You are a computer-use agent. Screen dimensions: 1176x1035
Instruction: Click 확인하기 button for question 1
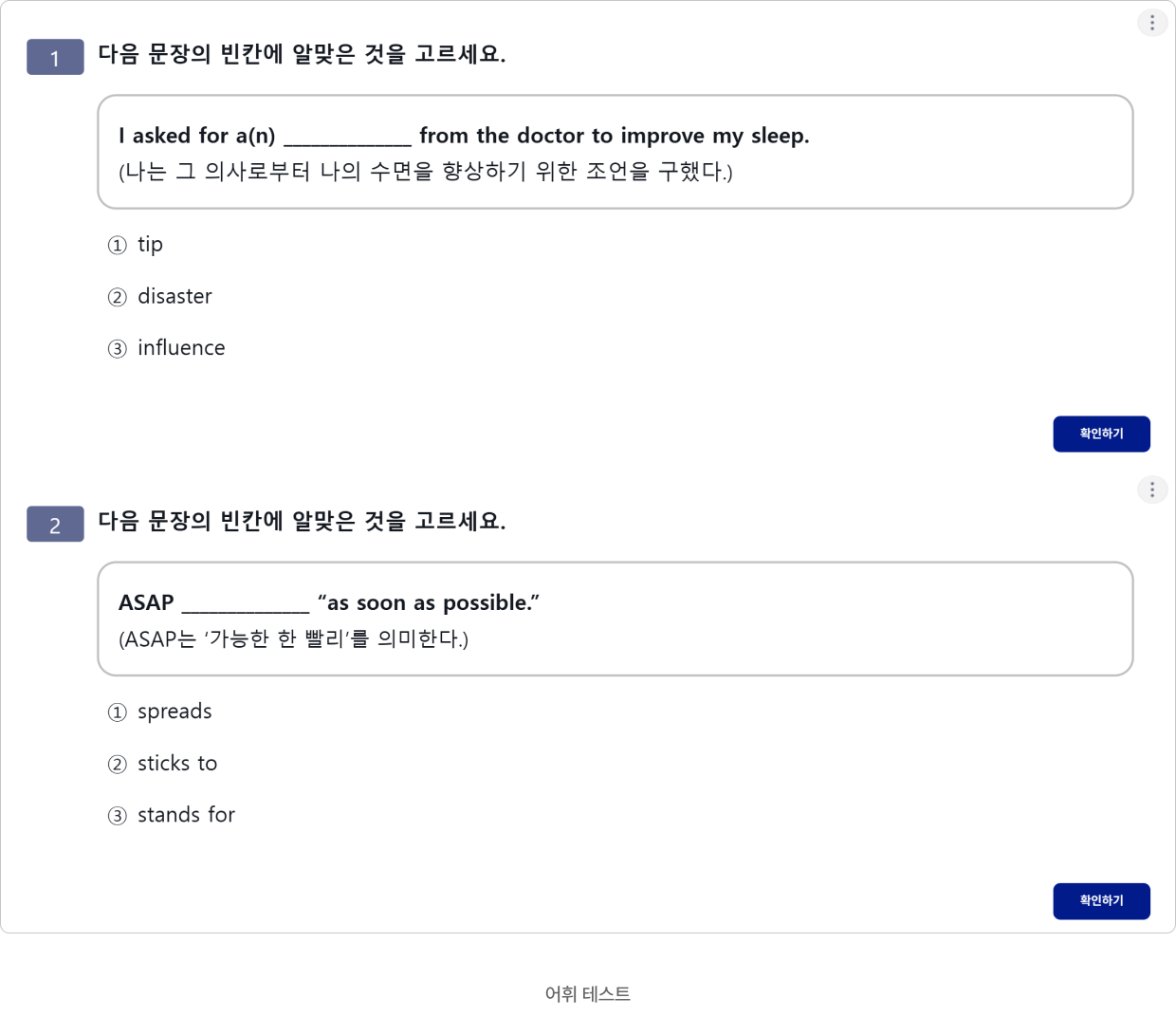(x=1101, y=434)
